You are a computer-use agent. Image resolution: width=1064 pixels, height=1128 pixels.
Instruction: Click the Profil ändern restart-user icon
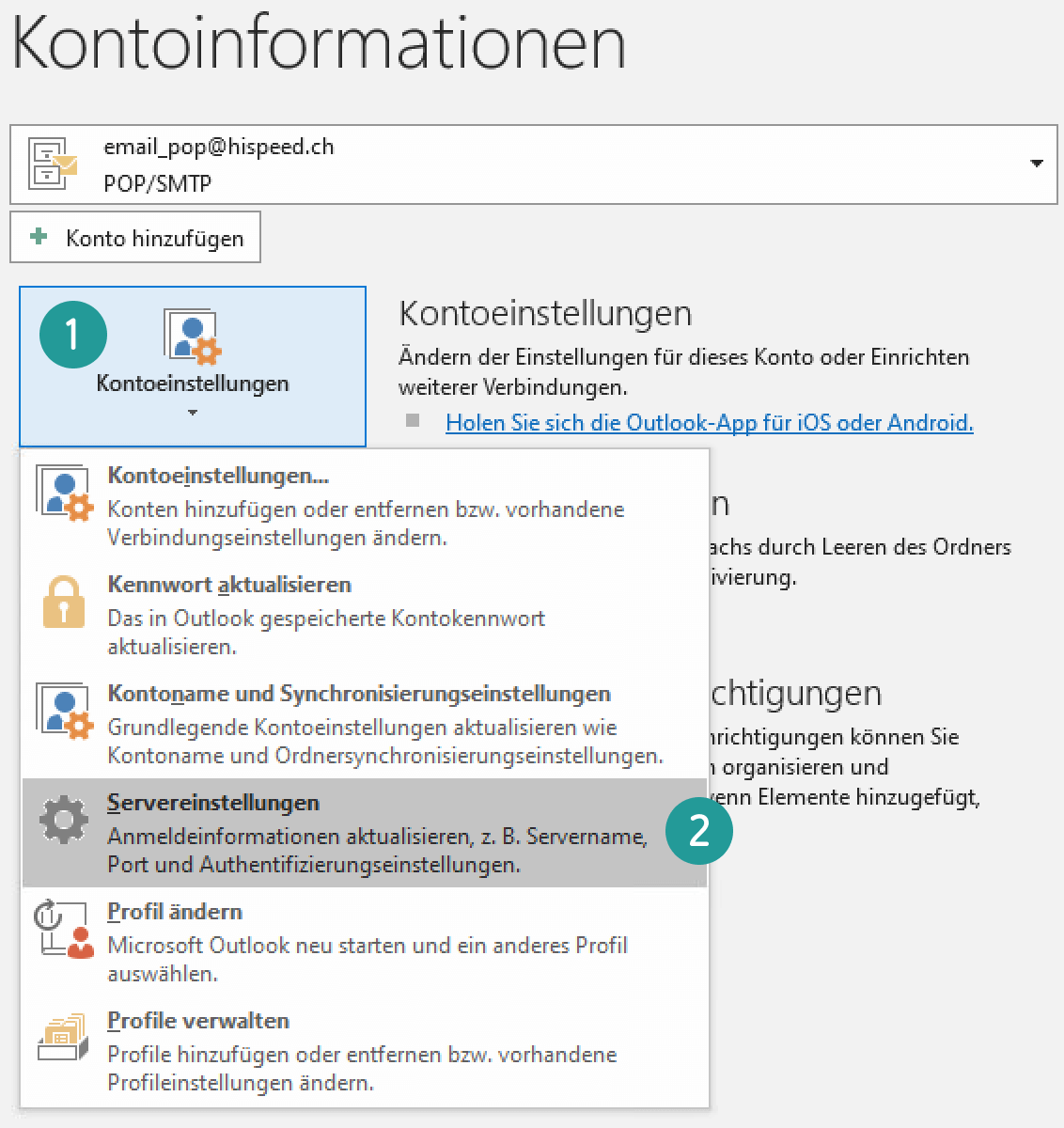64,930
